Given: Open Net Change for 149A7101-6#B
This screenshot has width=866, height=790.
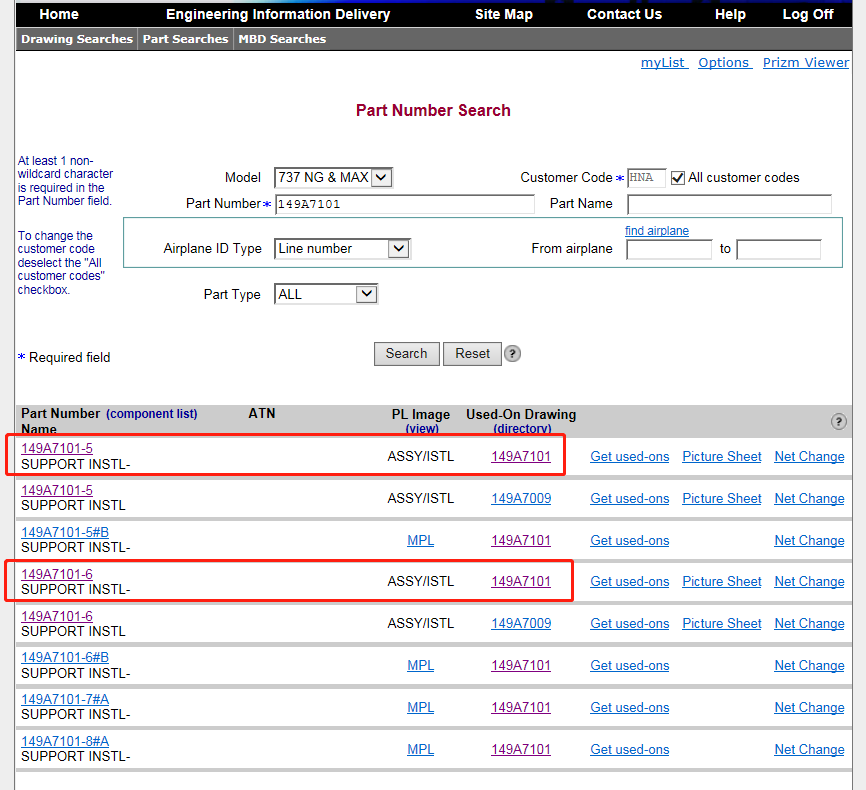Looking at the screenshot, I should 809,665.
